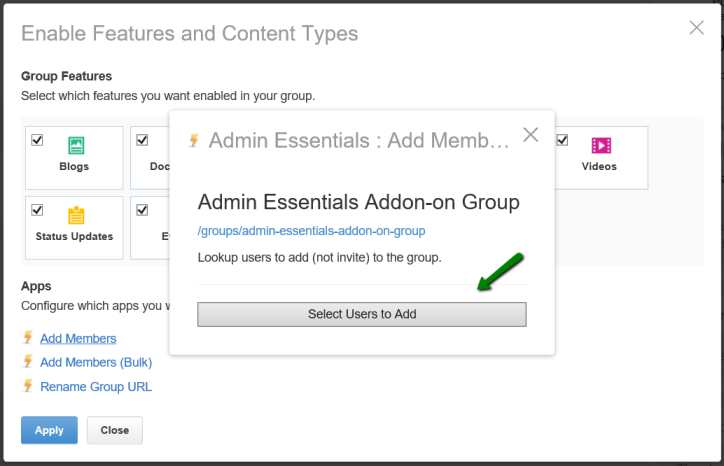Click lightning icon in Admin Essentials title
Viewport: 724px width, 466px height.
click(x=194, y=140)
